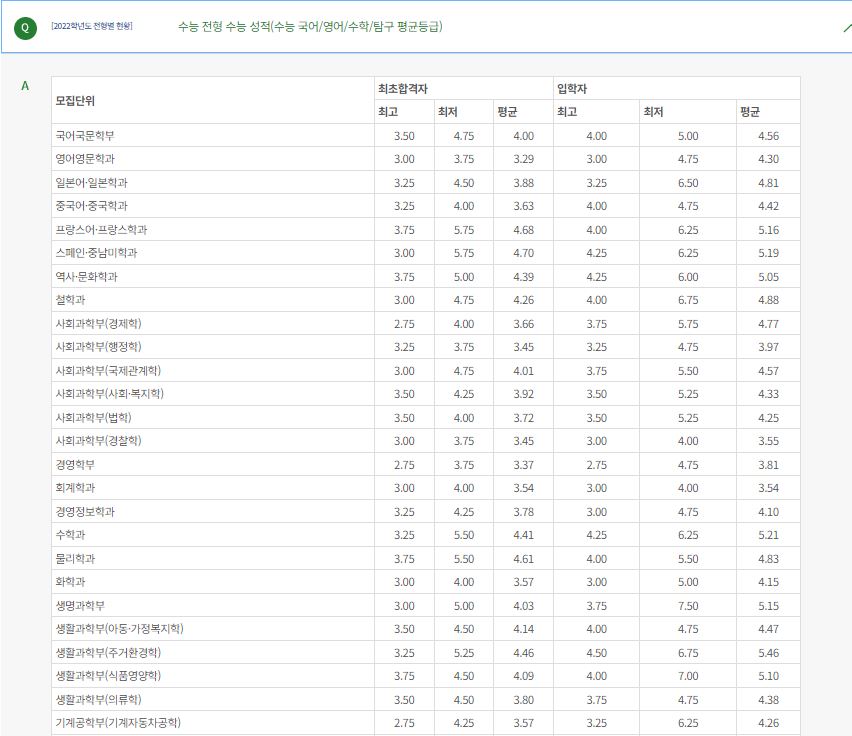Click the 5.46 average in 생활과학부(주거환경학) row
This screenshot has width=852, height=736.
coord(768,653)
